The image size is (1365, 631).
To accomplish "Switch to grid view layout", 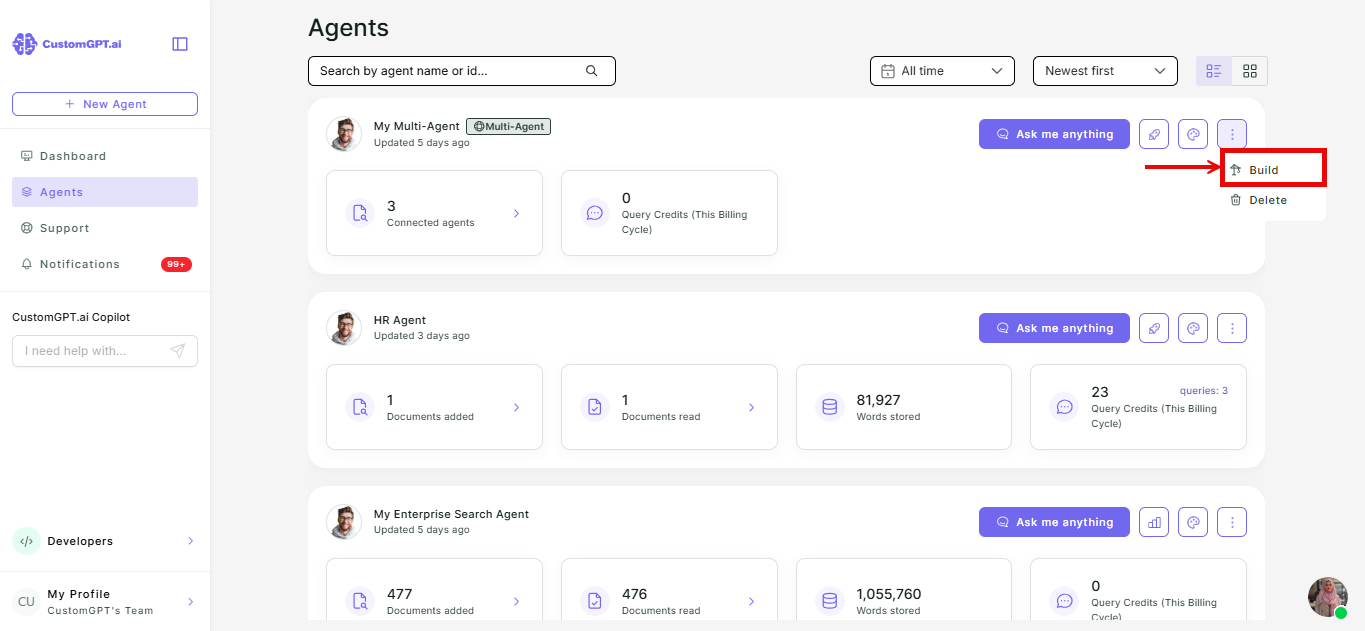I will [1250, 71].
